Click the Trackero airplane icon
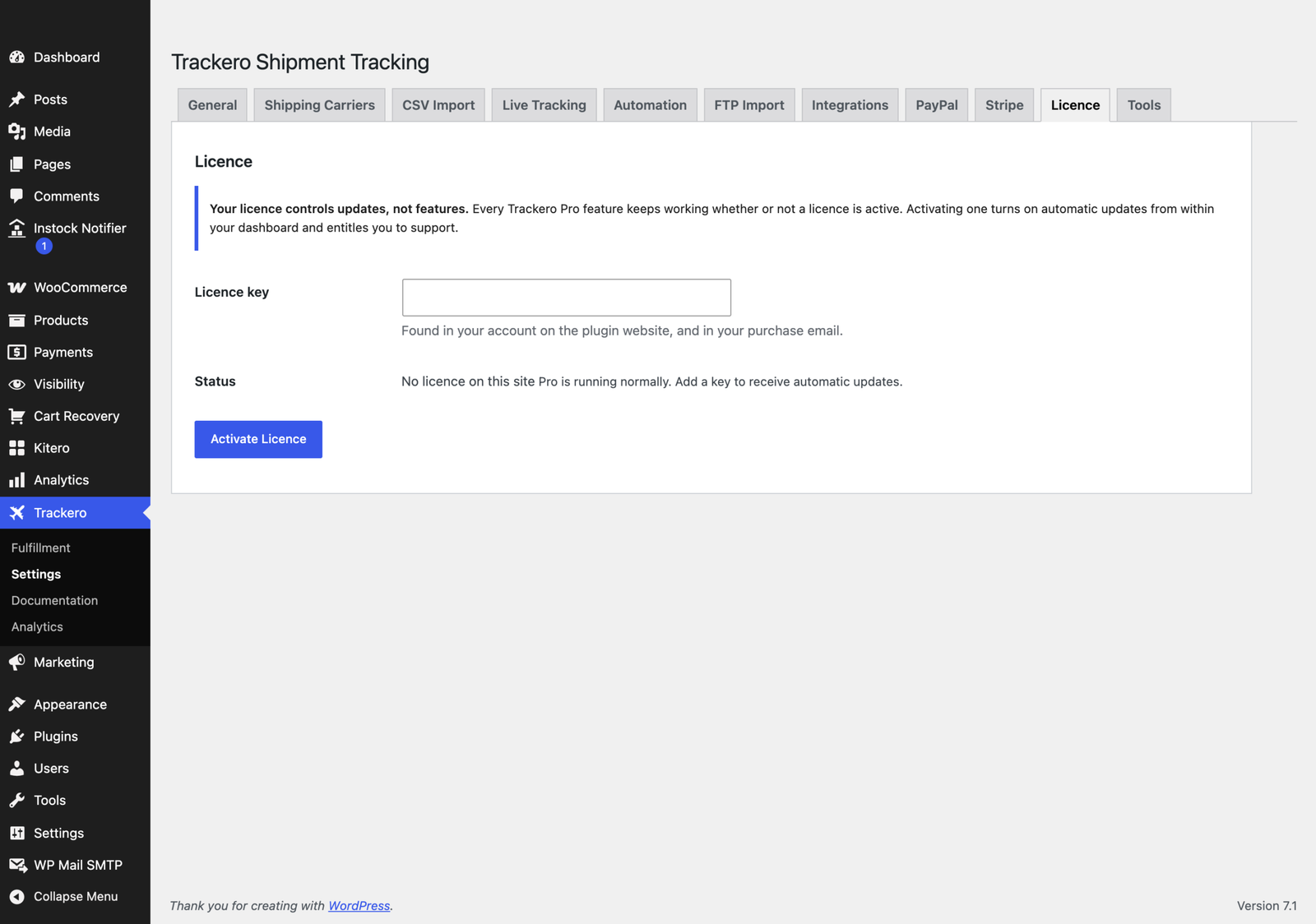The height and width of the screenshot is (924, 1316). tap(16, 513)
